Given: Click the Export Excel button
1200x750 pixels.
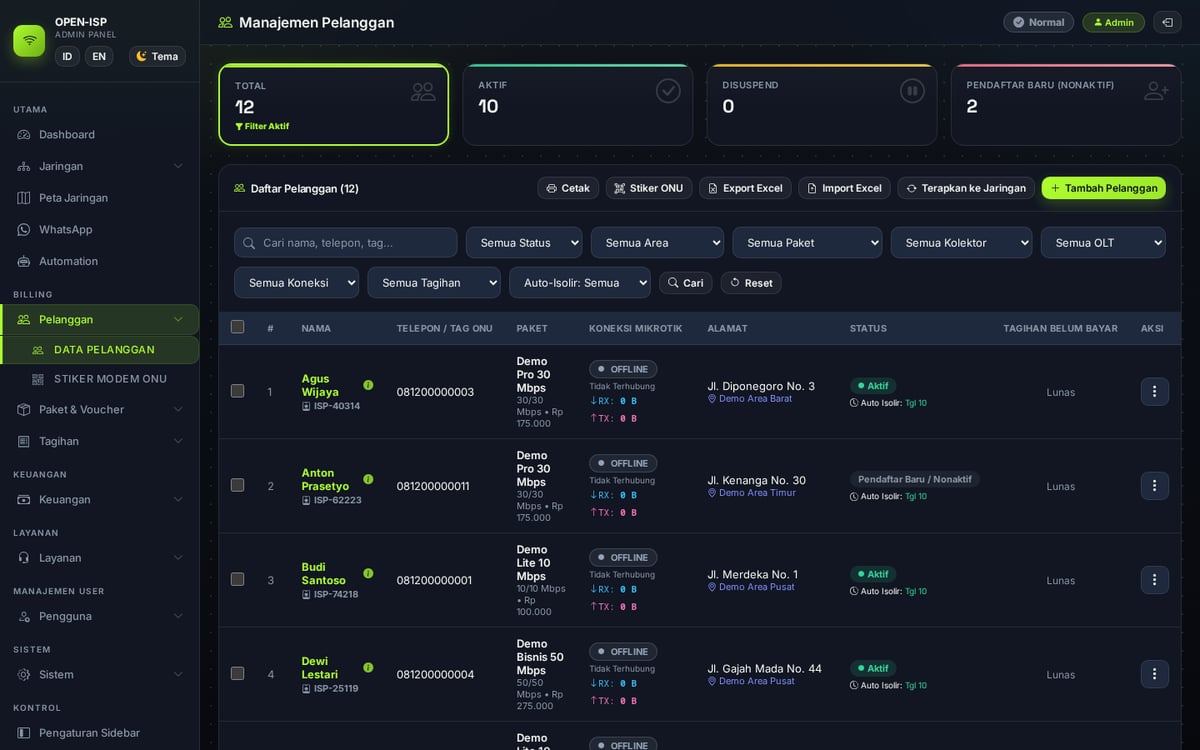Looking at the screenshot, I should click(x=745, y=188).
